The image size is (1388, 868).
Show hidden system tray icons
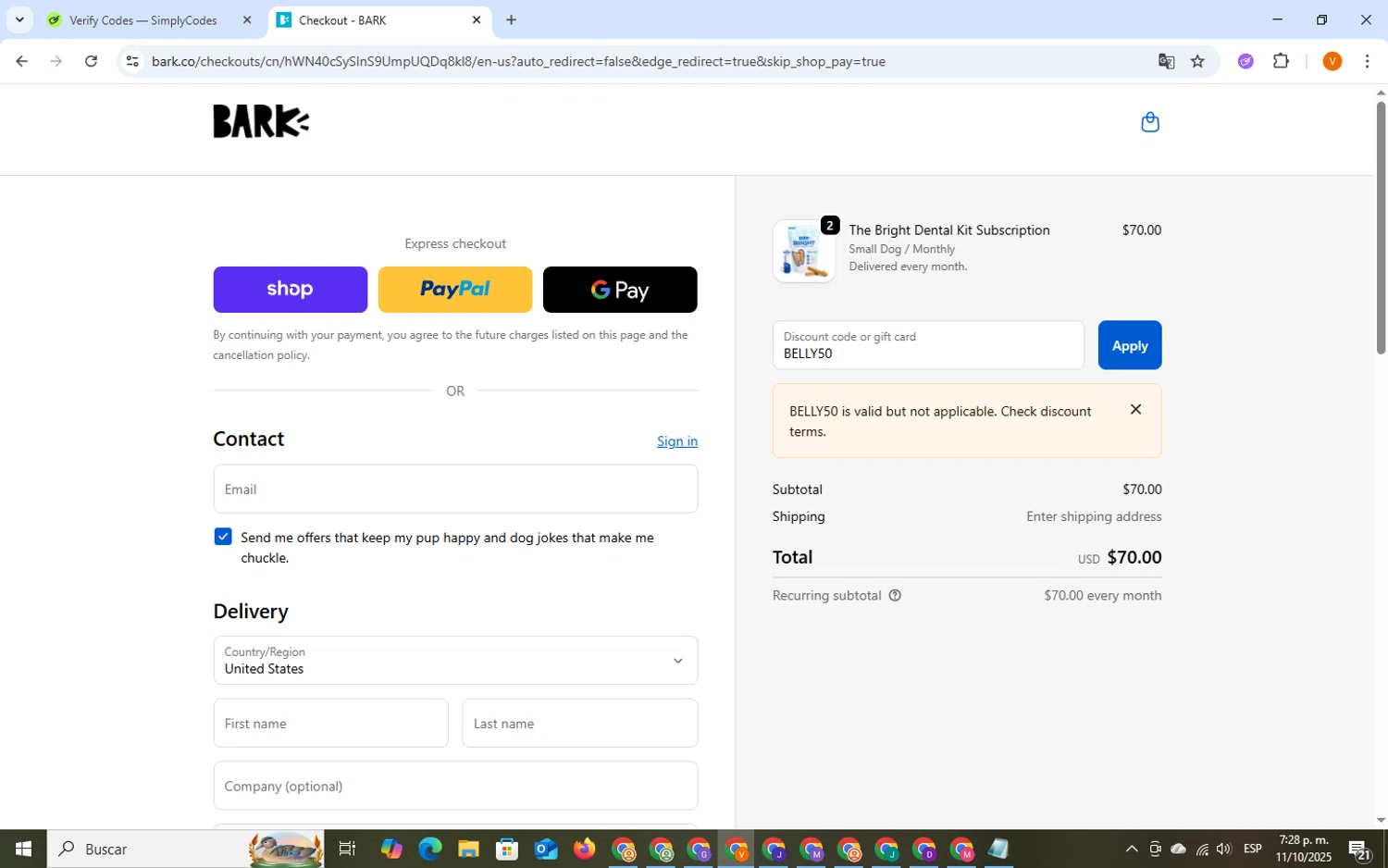point(1131,849)
